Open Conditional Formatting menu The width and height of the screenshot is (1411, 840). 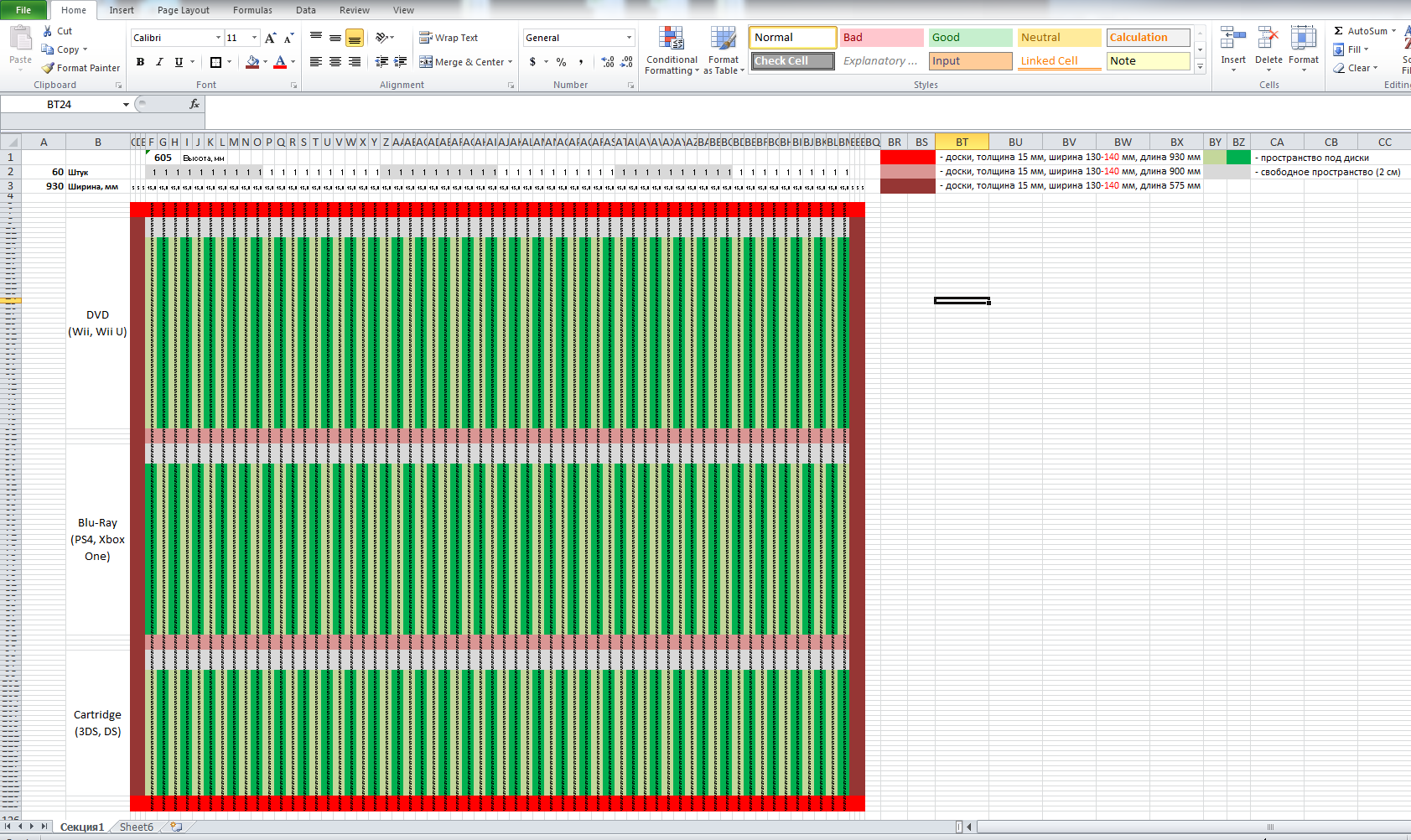tap(672, 50)
